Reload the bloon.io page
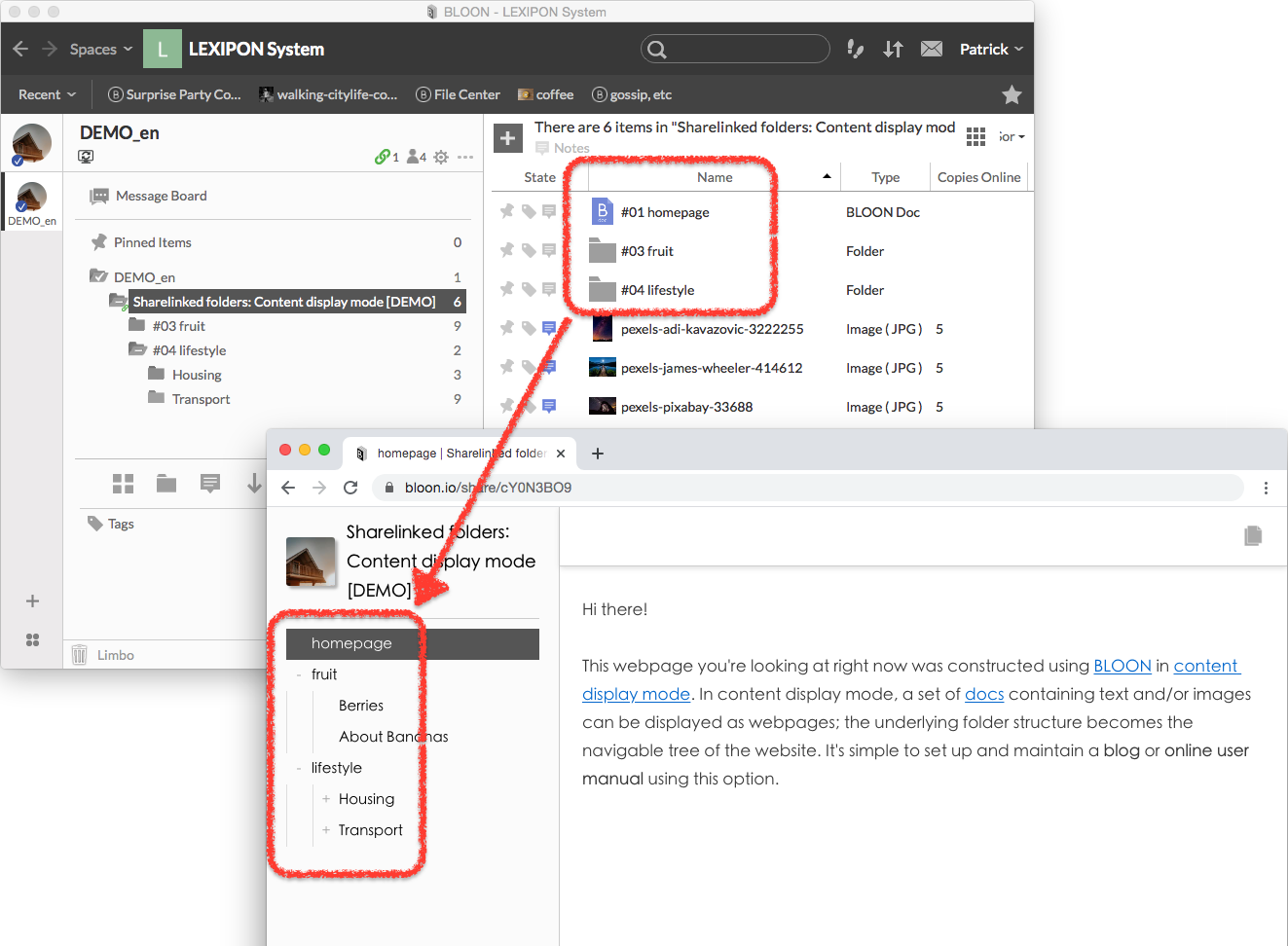The width and height of the screenshot is (1288, 946). (x=350, y=488)
